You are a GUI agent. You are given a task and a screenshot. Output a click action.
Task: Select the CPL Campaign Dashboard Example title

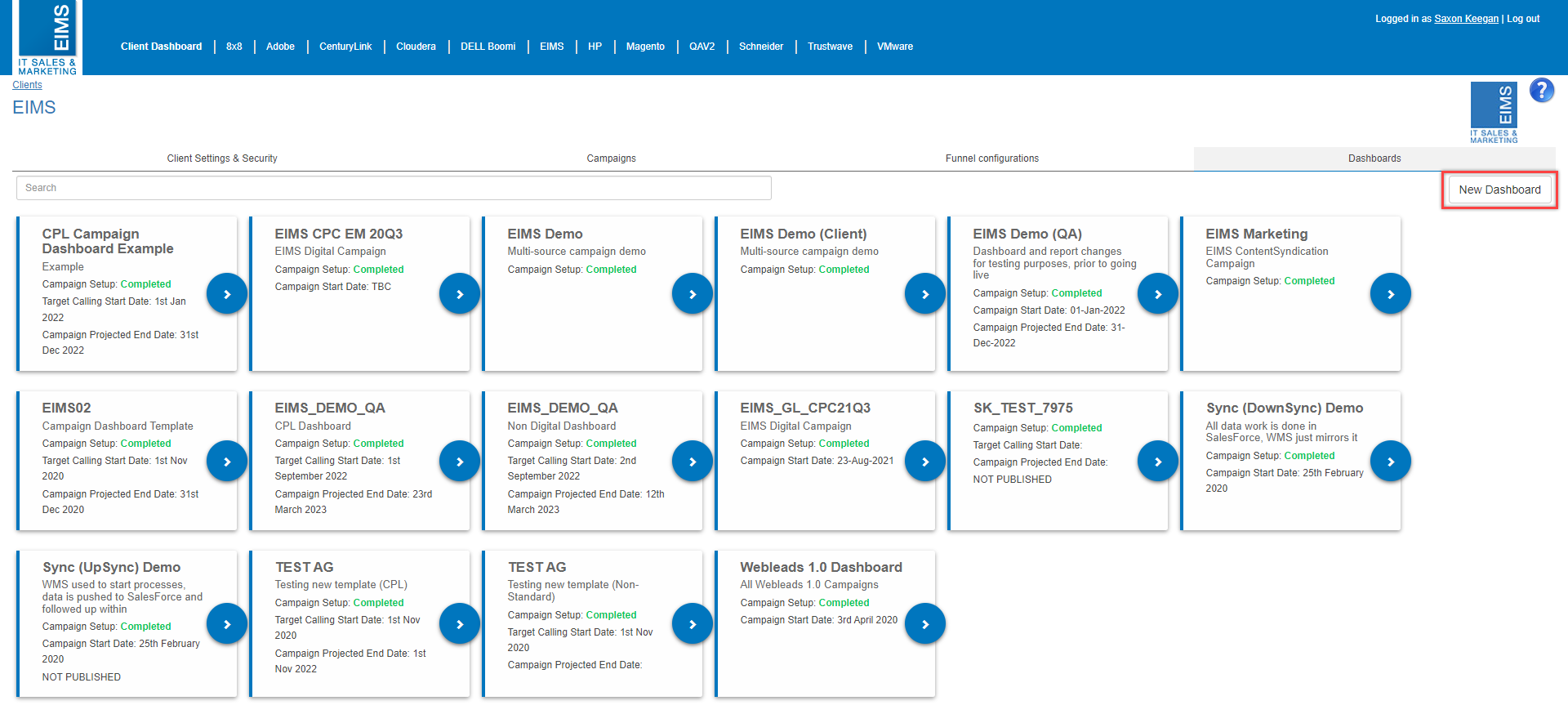point(108,241)
